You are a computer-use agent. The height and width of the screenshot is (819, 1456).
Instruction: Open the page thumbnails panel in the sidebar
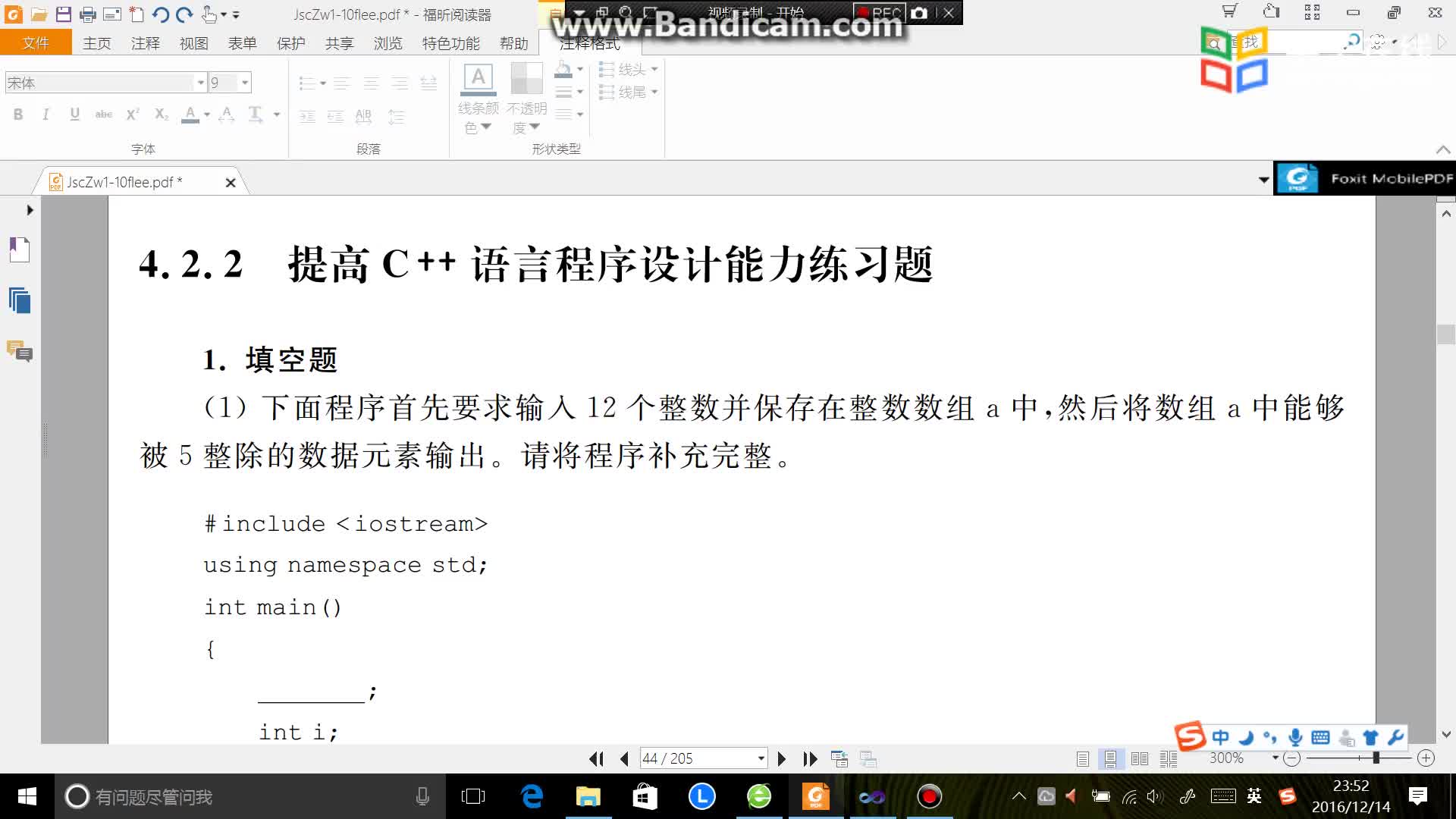20,300
